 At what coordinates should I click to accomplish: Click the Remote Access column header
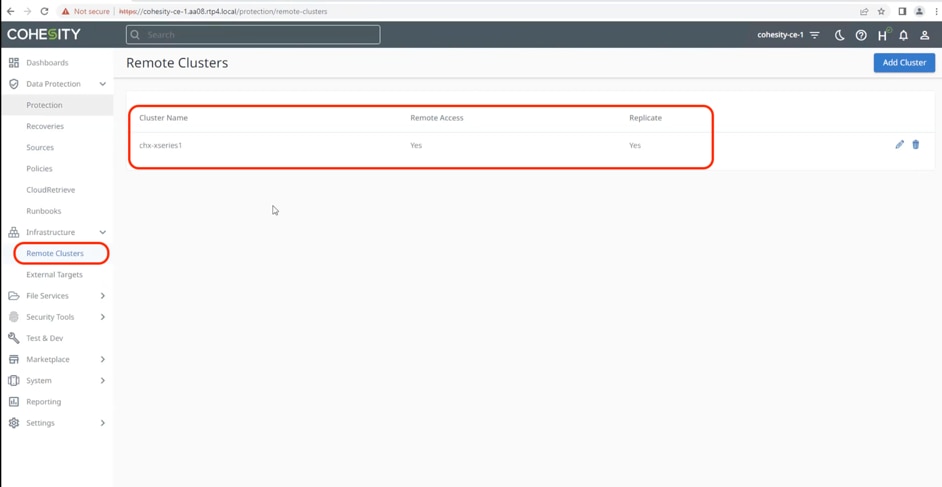coord(437,118)
